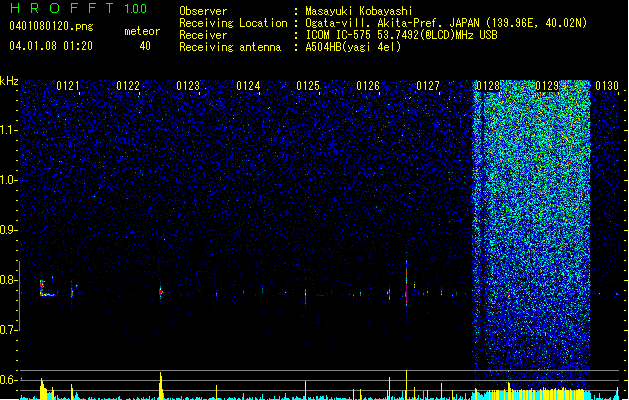Click the HROFFT 1.0.0 title text

click(x=78, y=8)
